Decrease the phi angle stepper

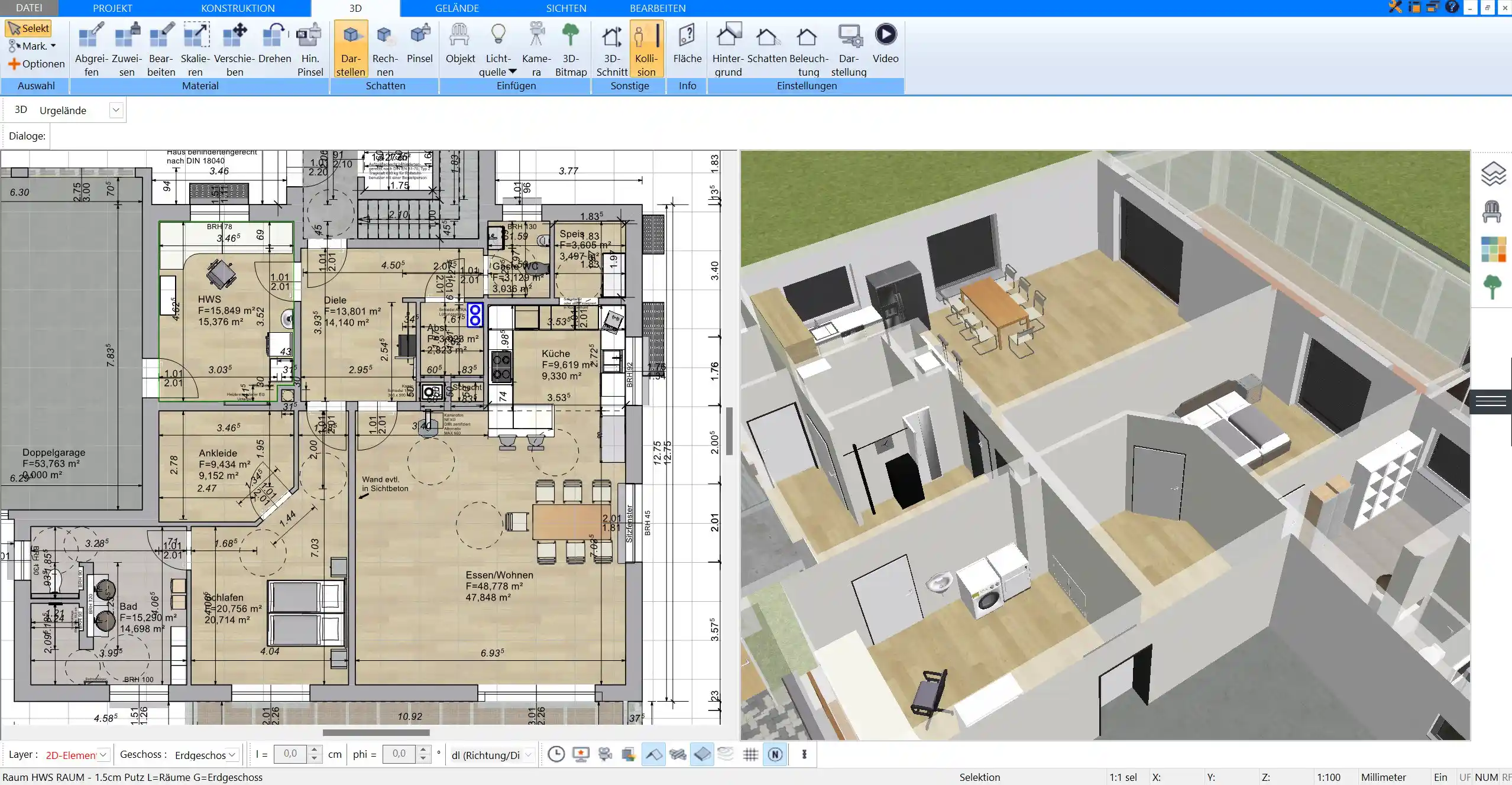[423, 758]
